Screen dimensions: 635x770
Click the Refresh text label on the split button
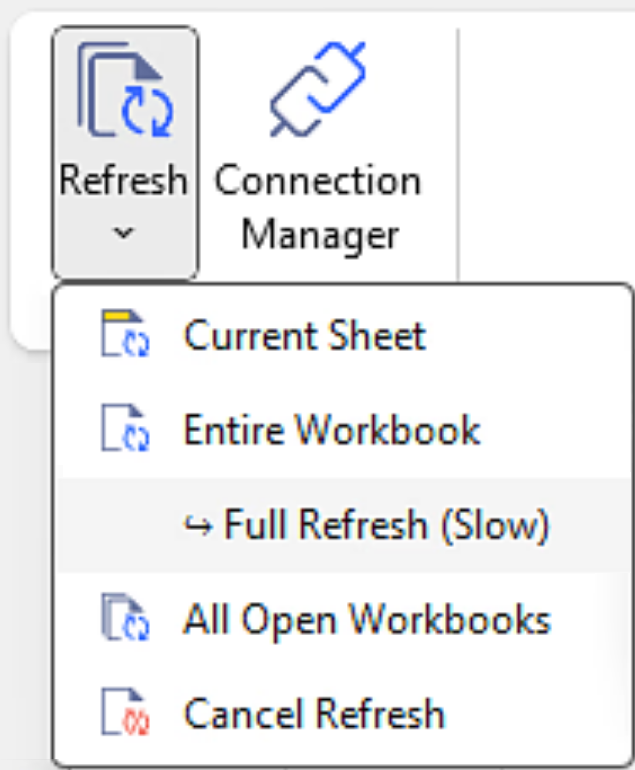click(123, 180)
